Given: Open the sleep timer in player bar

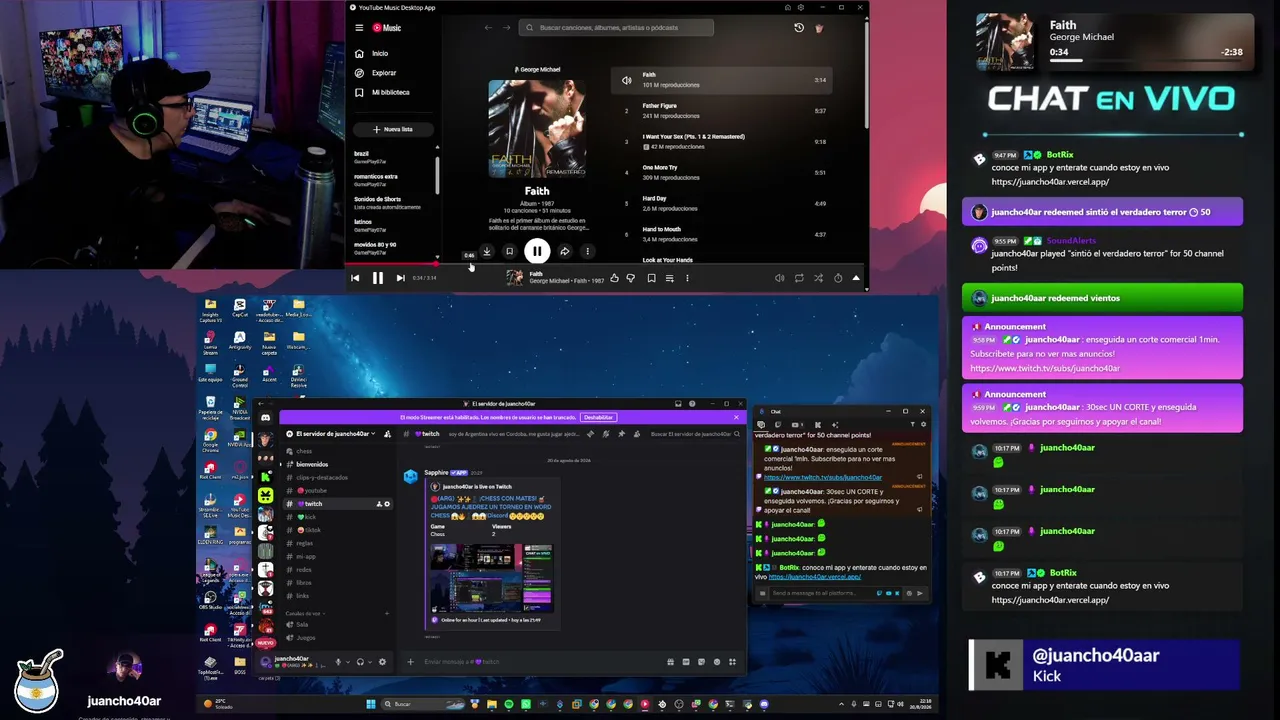Looking at the screenshot, I should click(838, 278).
